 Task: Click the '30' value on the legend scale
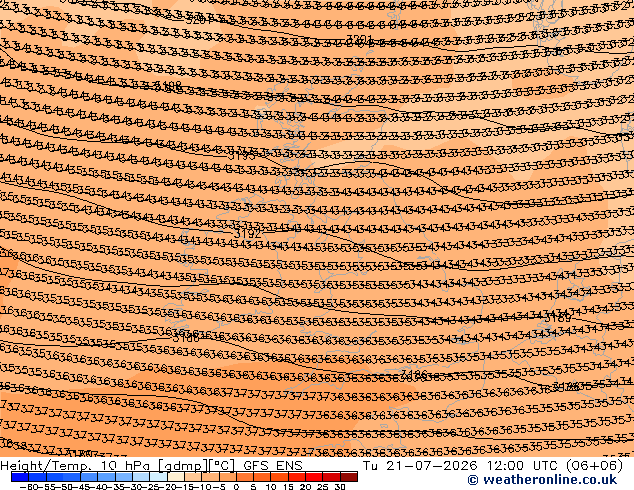(340, 486)
